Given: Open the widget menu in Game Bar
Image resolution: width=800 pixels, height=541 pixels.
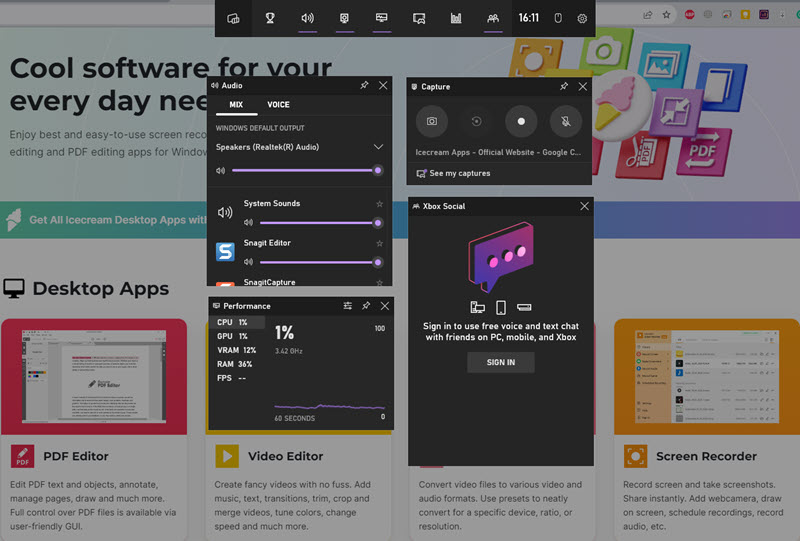Looking at the screenshot, I should click(233, 18).
